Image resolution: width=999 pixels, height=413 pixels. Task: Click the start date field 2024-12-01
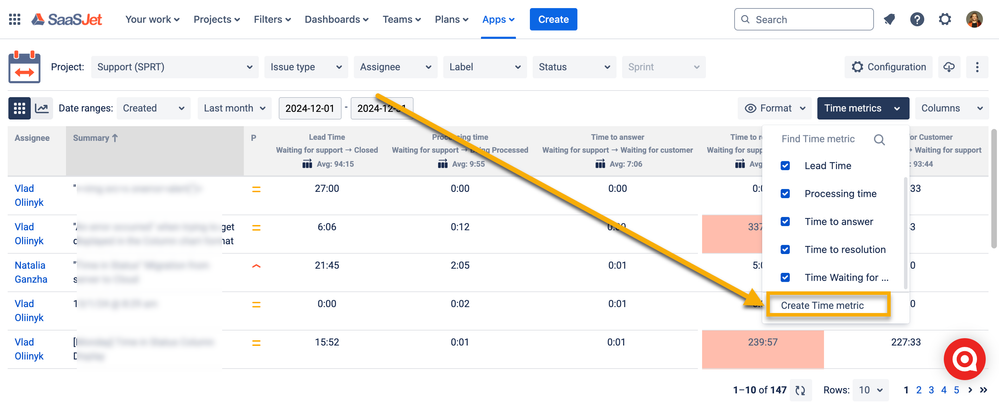pos(310,108)
